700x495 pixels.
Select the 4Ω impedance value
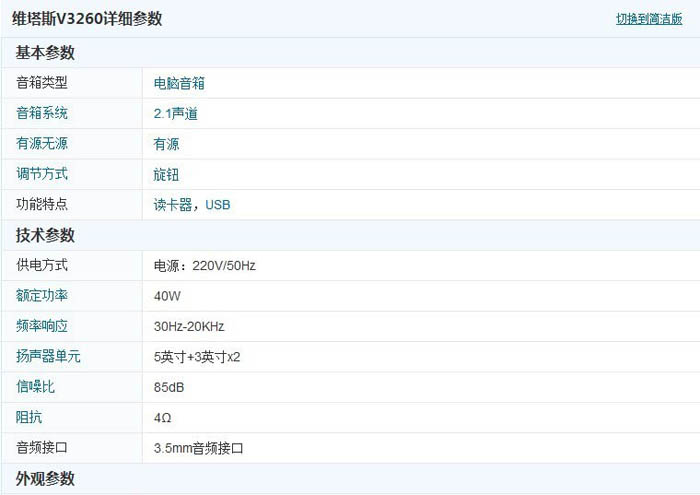[x=162, y=418]
